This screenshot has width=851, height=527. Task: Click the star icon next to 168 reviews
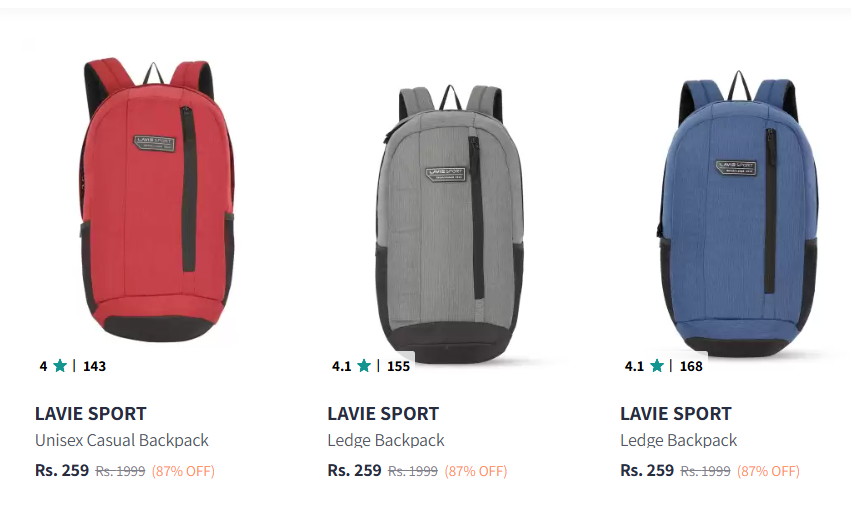[657, 366]
